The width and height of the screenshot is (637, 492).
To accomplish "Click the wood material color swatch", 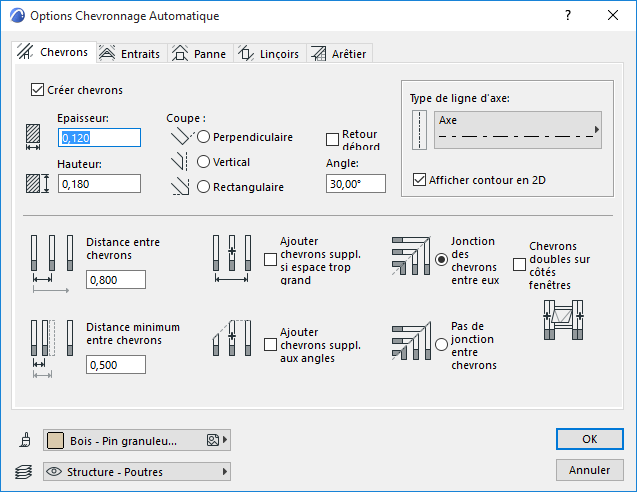I will click(x=56, y=440).
